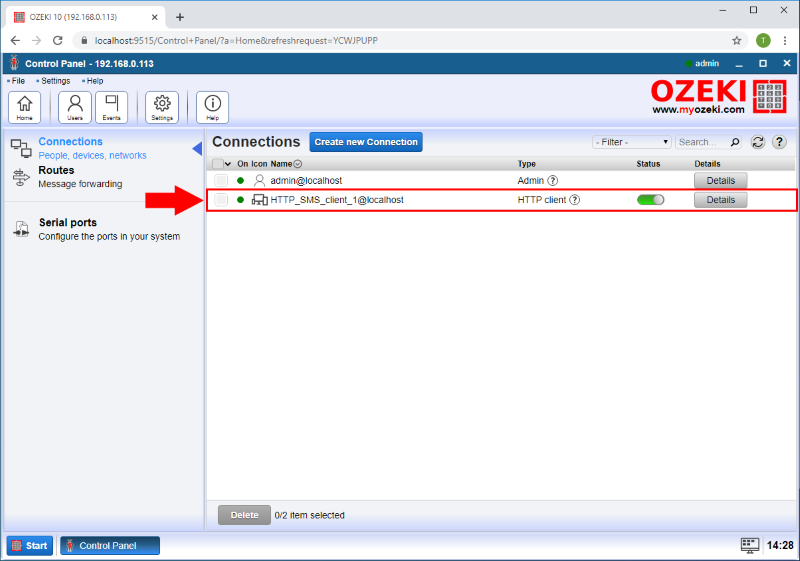
Task: Open the Users toolbar icon
Action: click(x=75, y=107)
